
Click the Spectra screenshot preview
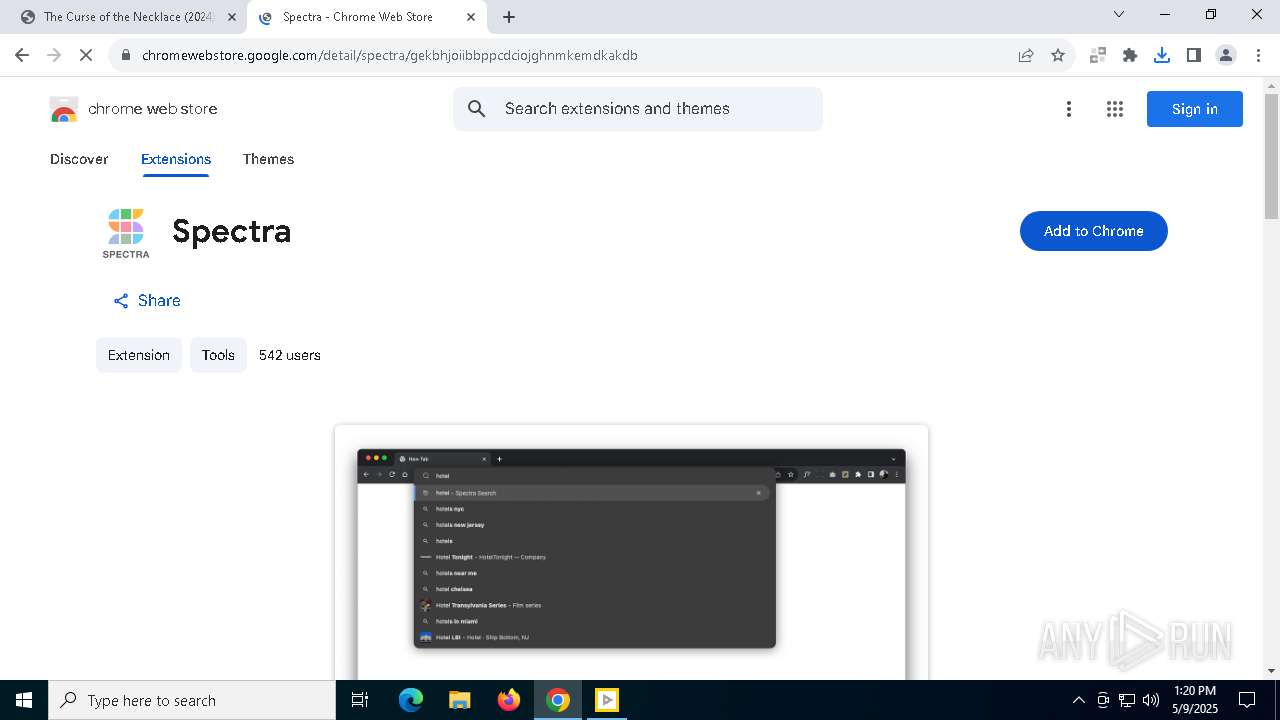631,552
